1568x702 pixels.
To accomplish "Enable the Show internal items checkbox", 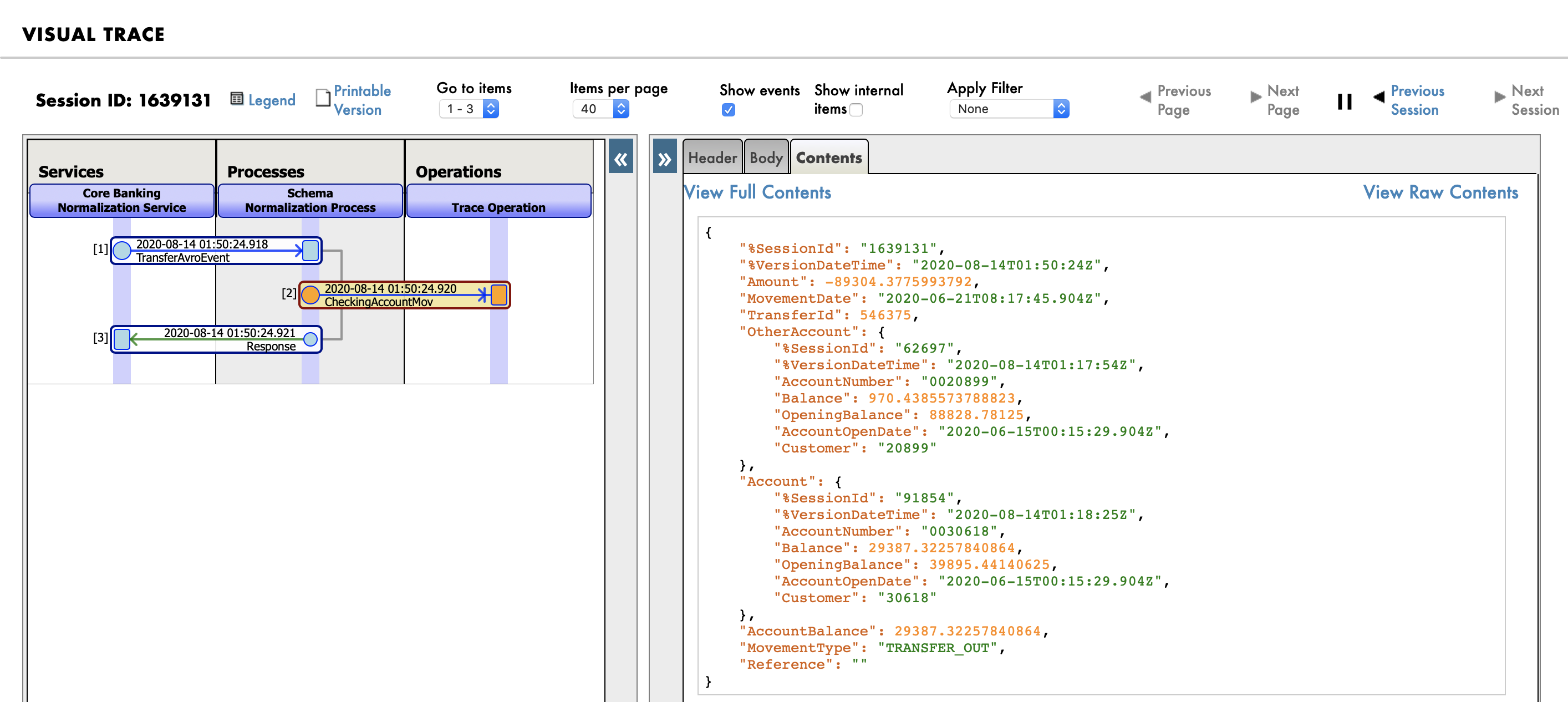I will (x=856, y=110).
